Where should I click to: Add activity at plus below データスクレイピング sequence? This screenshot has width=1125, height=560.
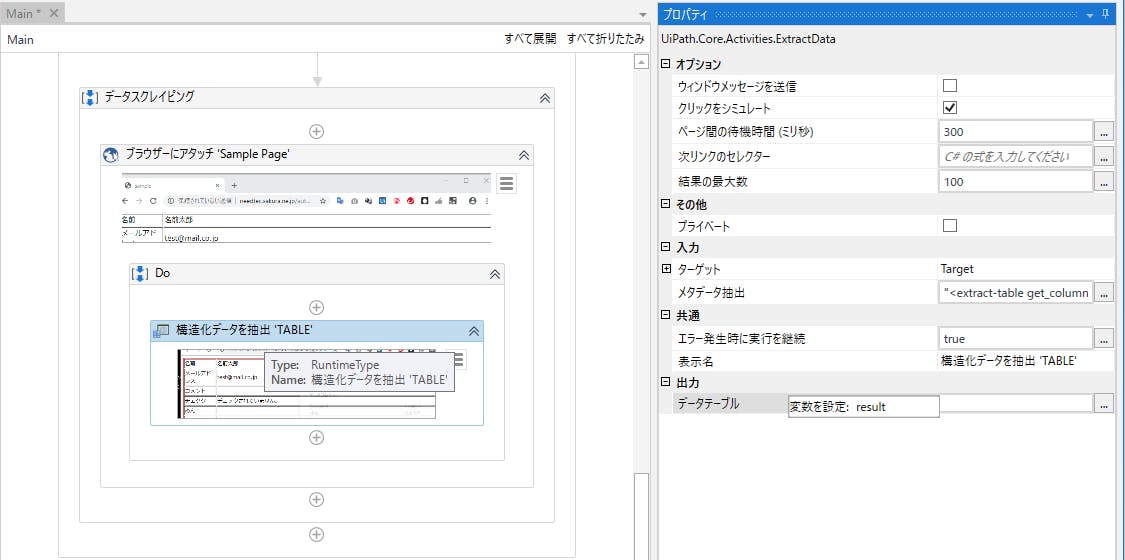pyautogui.click(x=316, y=534)
